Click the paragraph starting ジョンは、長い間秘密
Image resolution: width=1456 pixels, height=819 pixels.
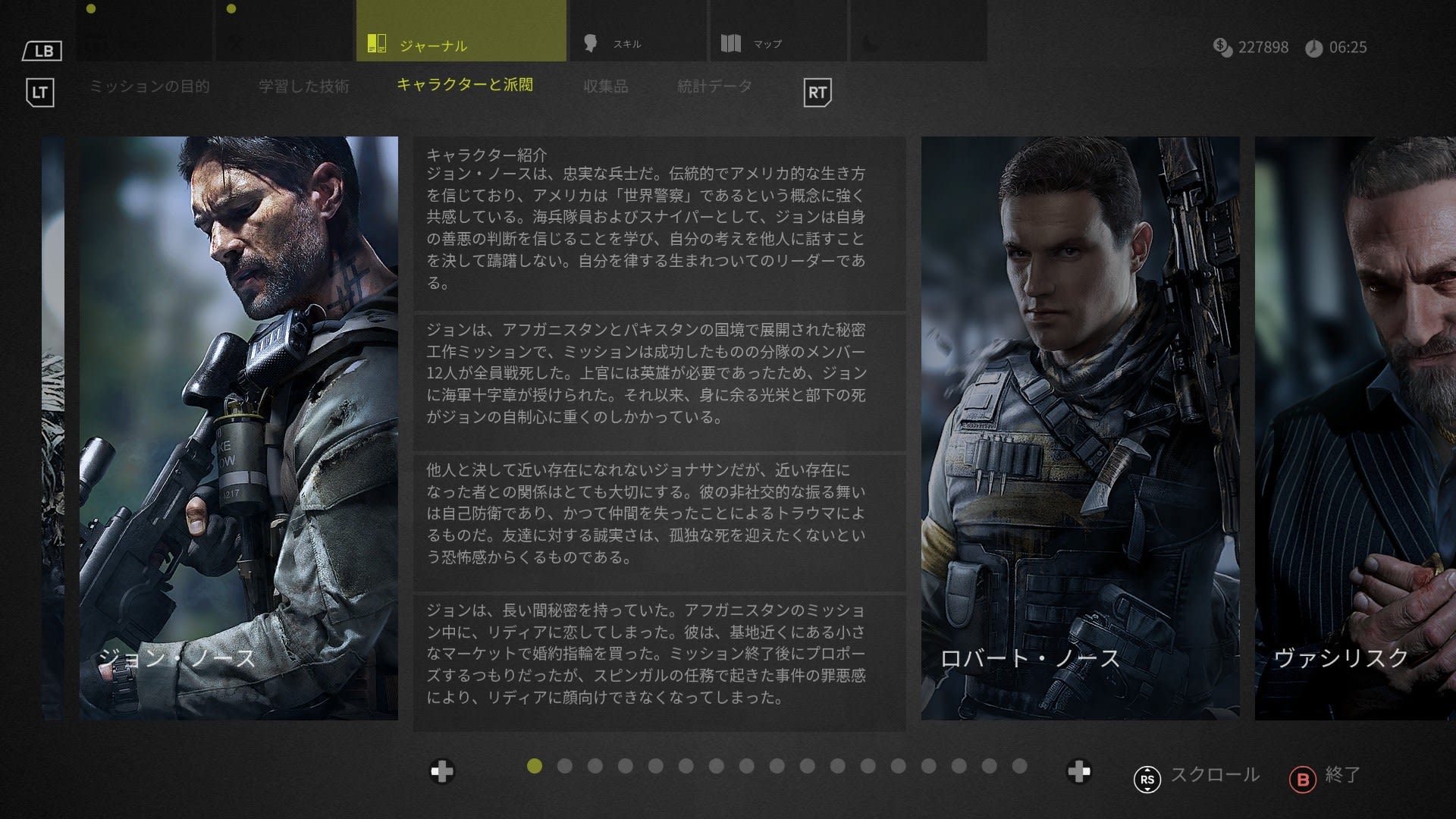[646, 654]
